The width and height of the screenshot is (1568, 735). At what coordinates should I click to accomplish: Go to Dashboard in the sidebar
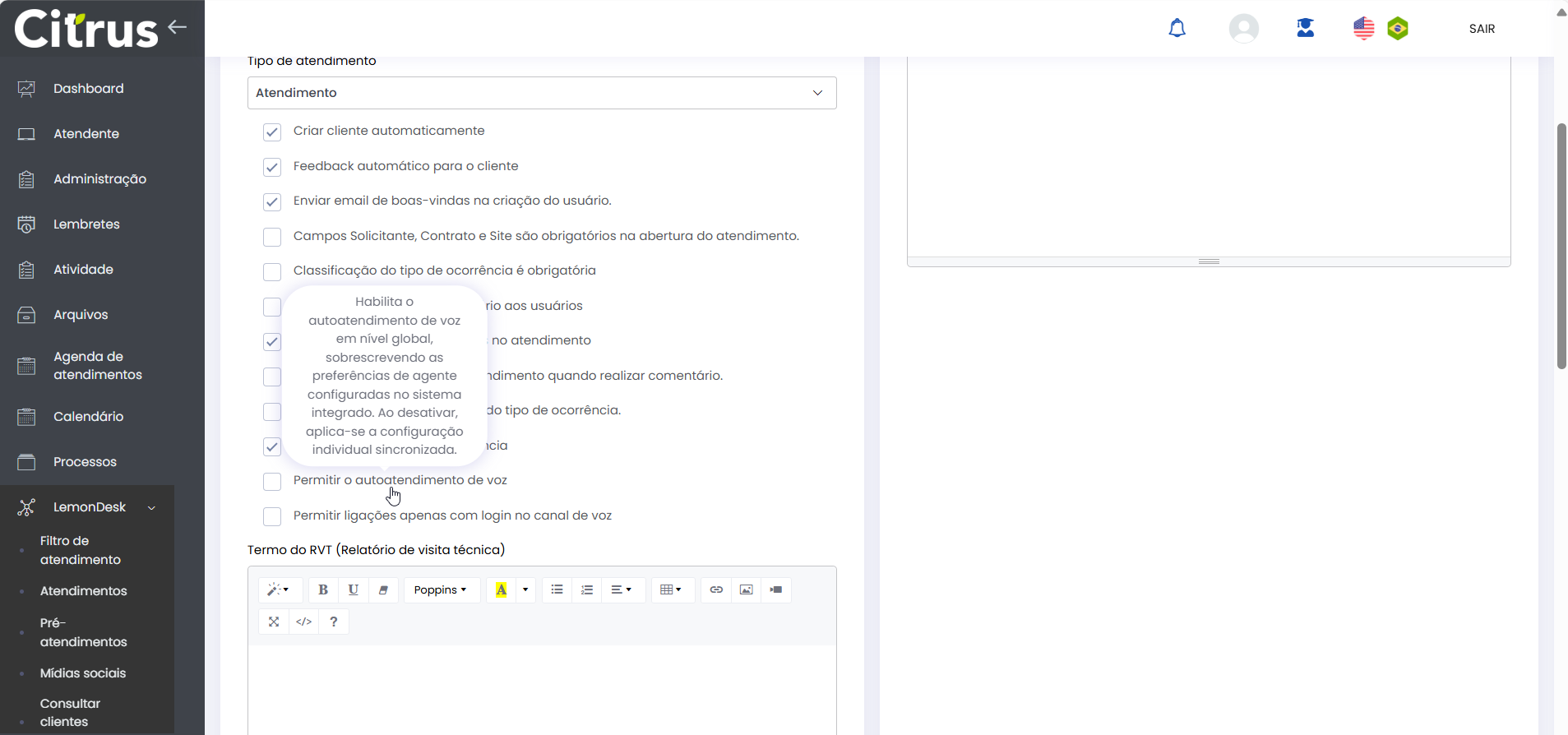point(88,89)
